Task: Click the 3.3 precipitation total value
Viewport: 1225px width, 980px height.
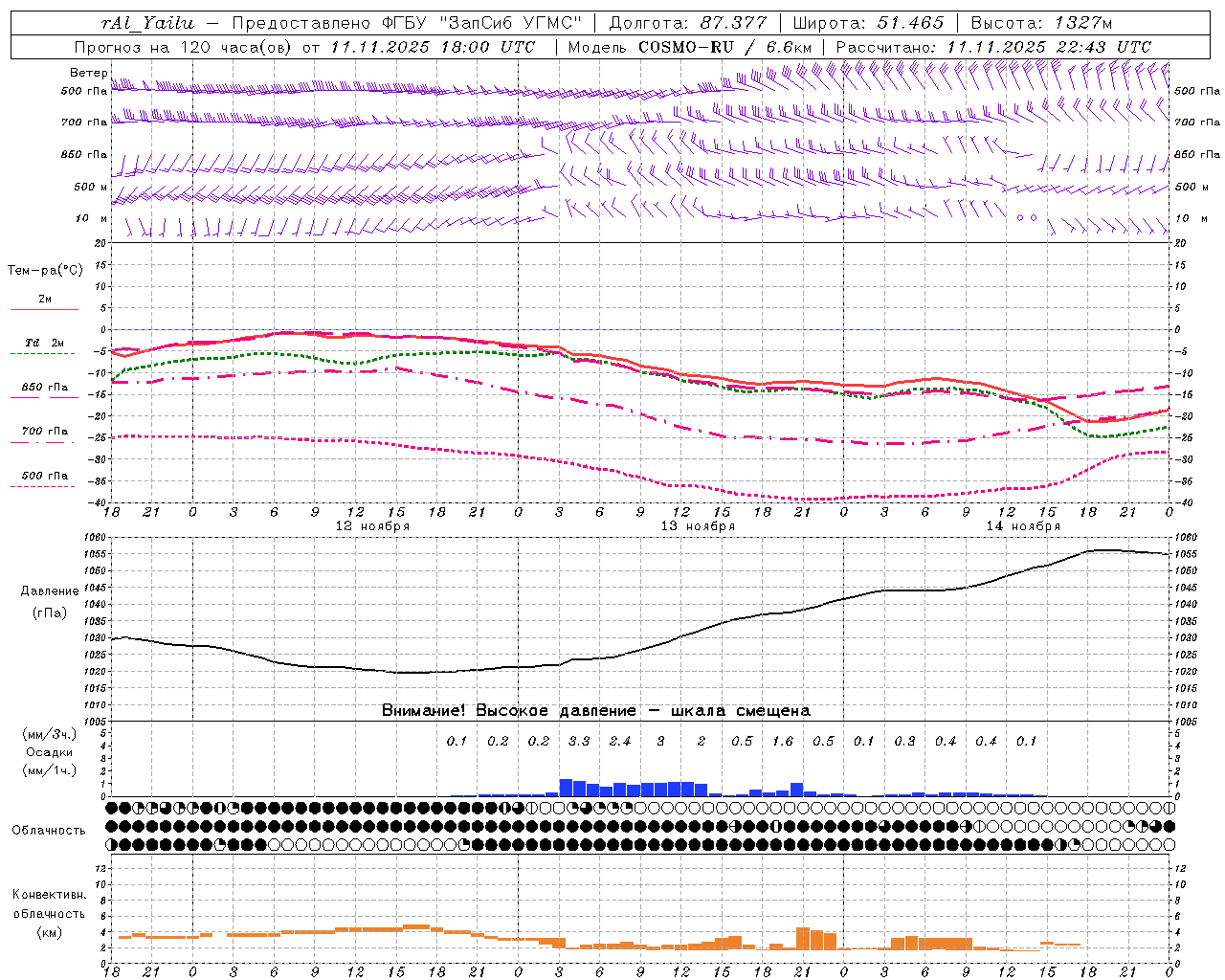Action: 579,742
